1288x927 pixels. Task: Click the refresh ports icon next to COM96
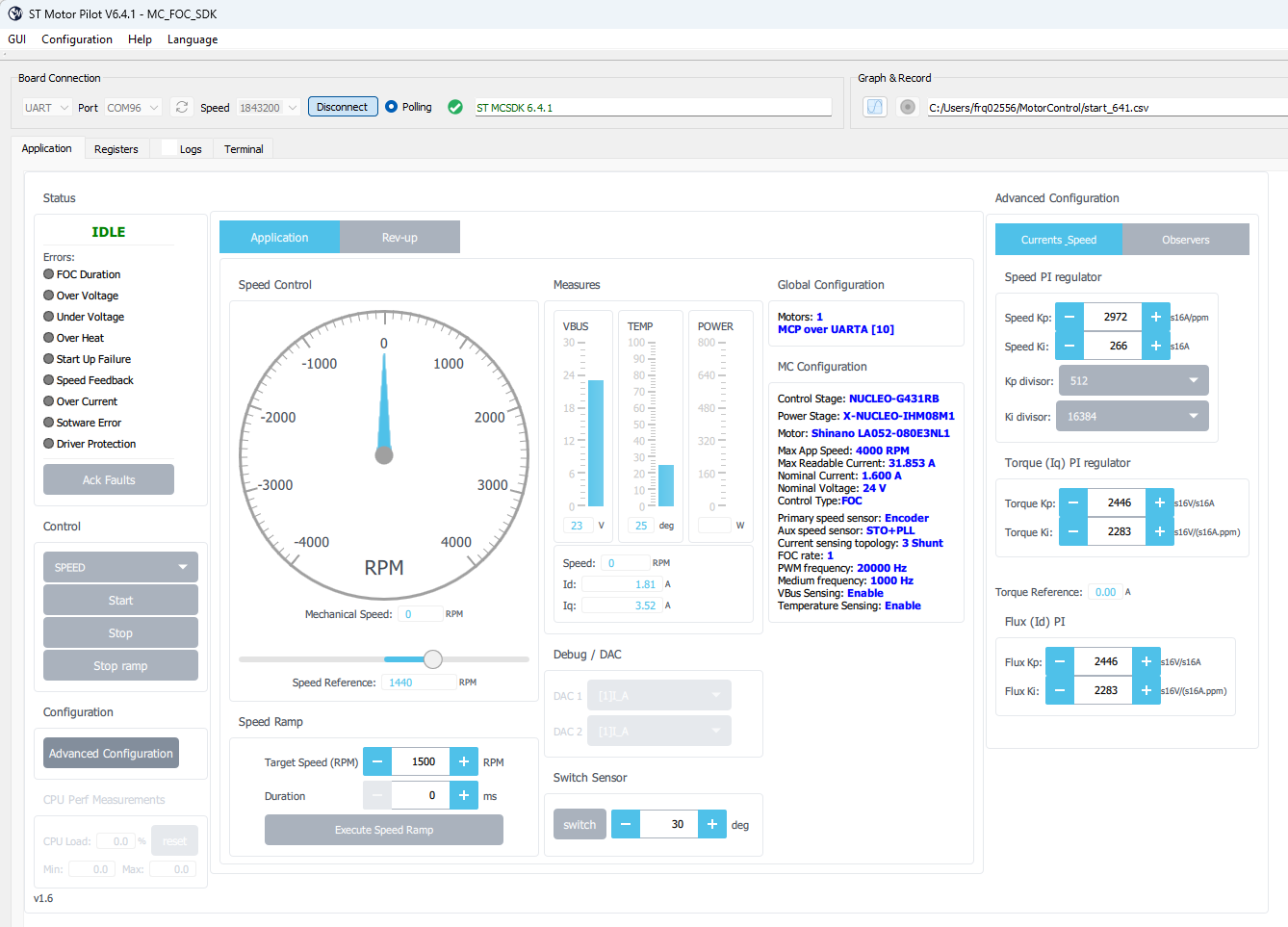pos(182,107)
